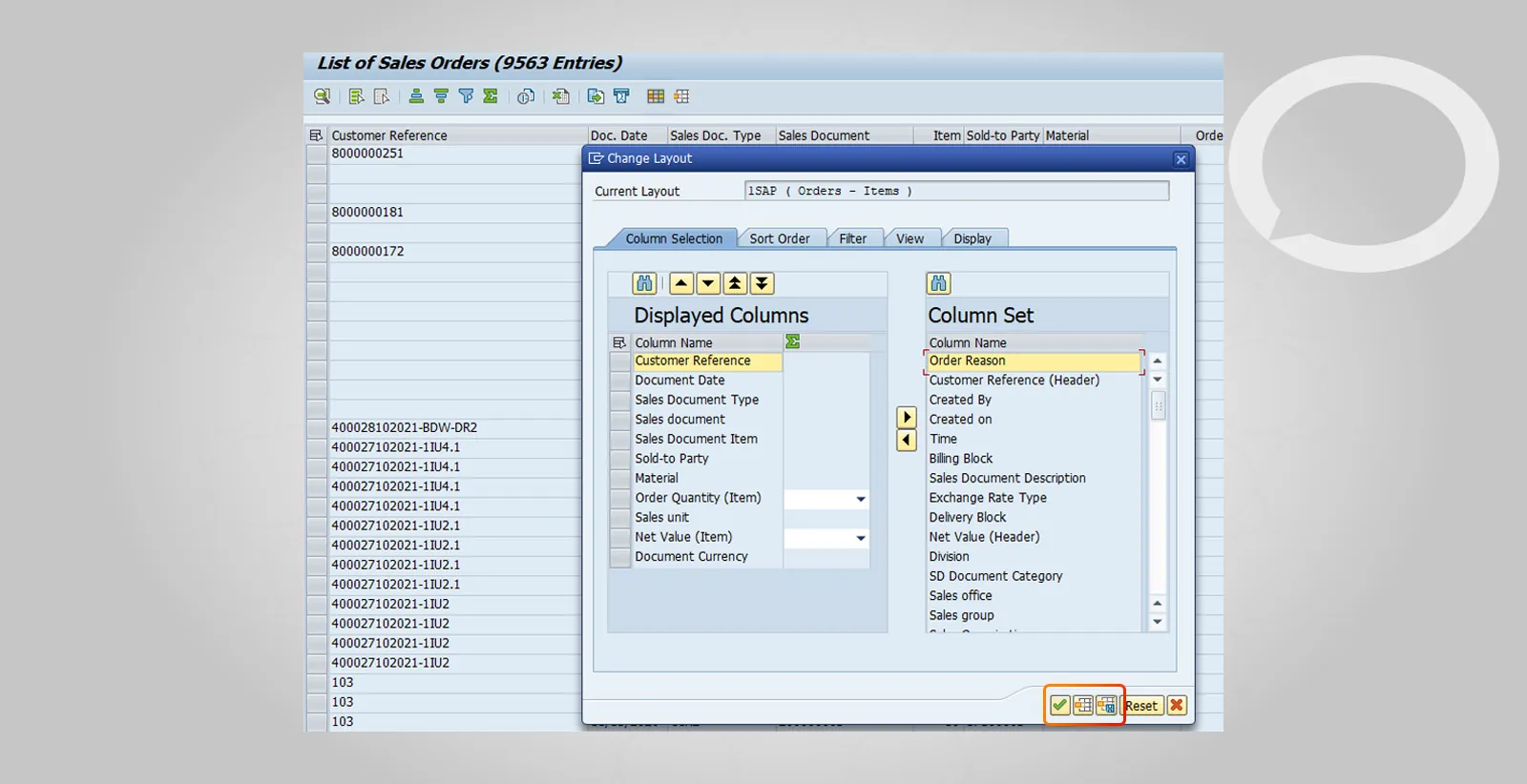Click the Column Set scrollbar thumb

pyautogui.click(x=1158, y=406)
